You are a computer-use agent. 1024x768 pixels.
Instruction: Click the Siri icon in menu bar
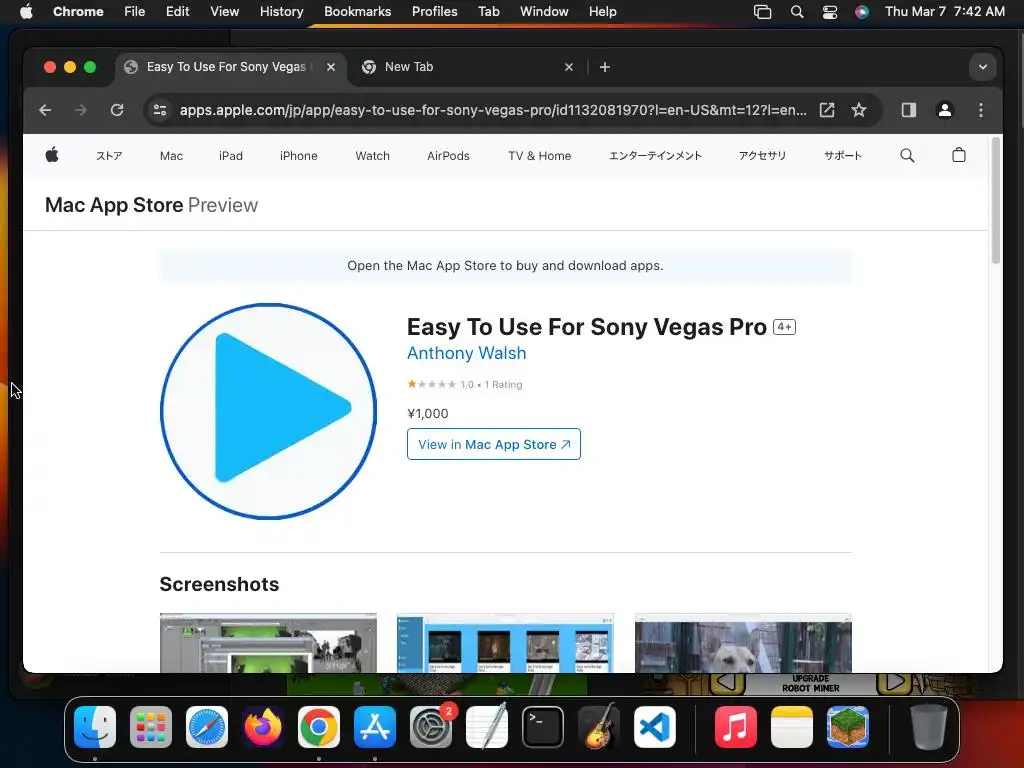(862, 12)
